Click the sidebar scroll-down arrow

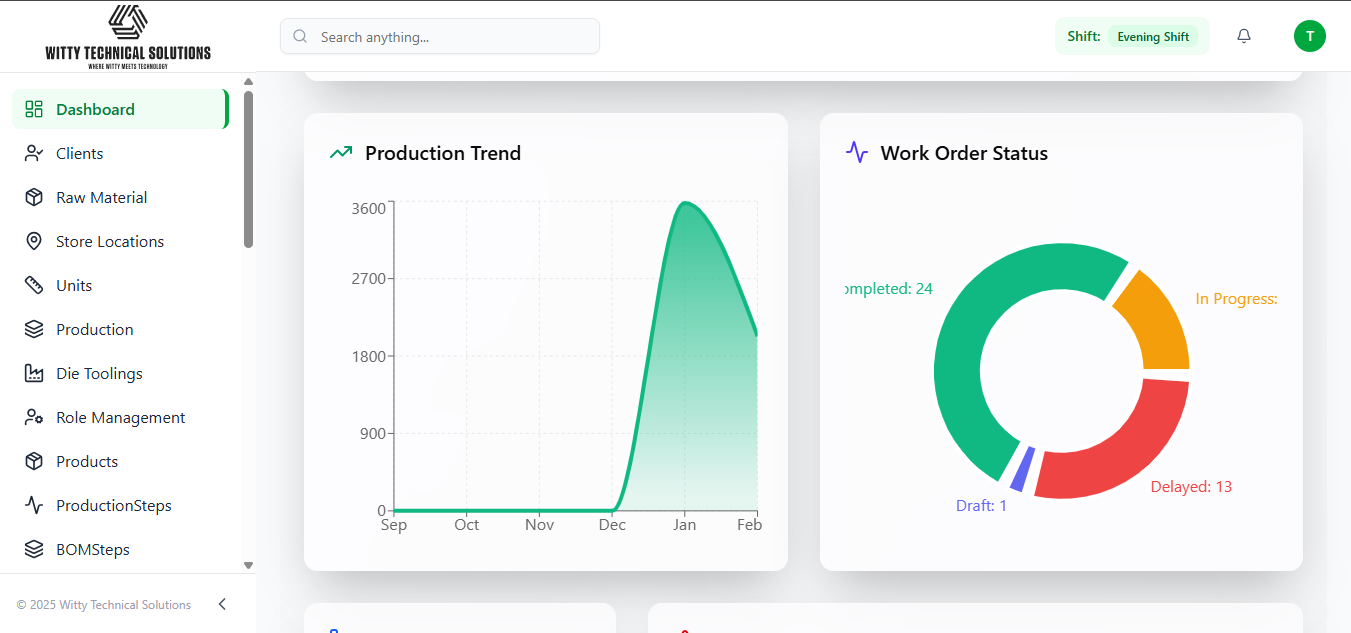pyautogui.click(x=247, y=563)
